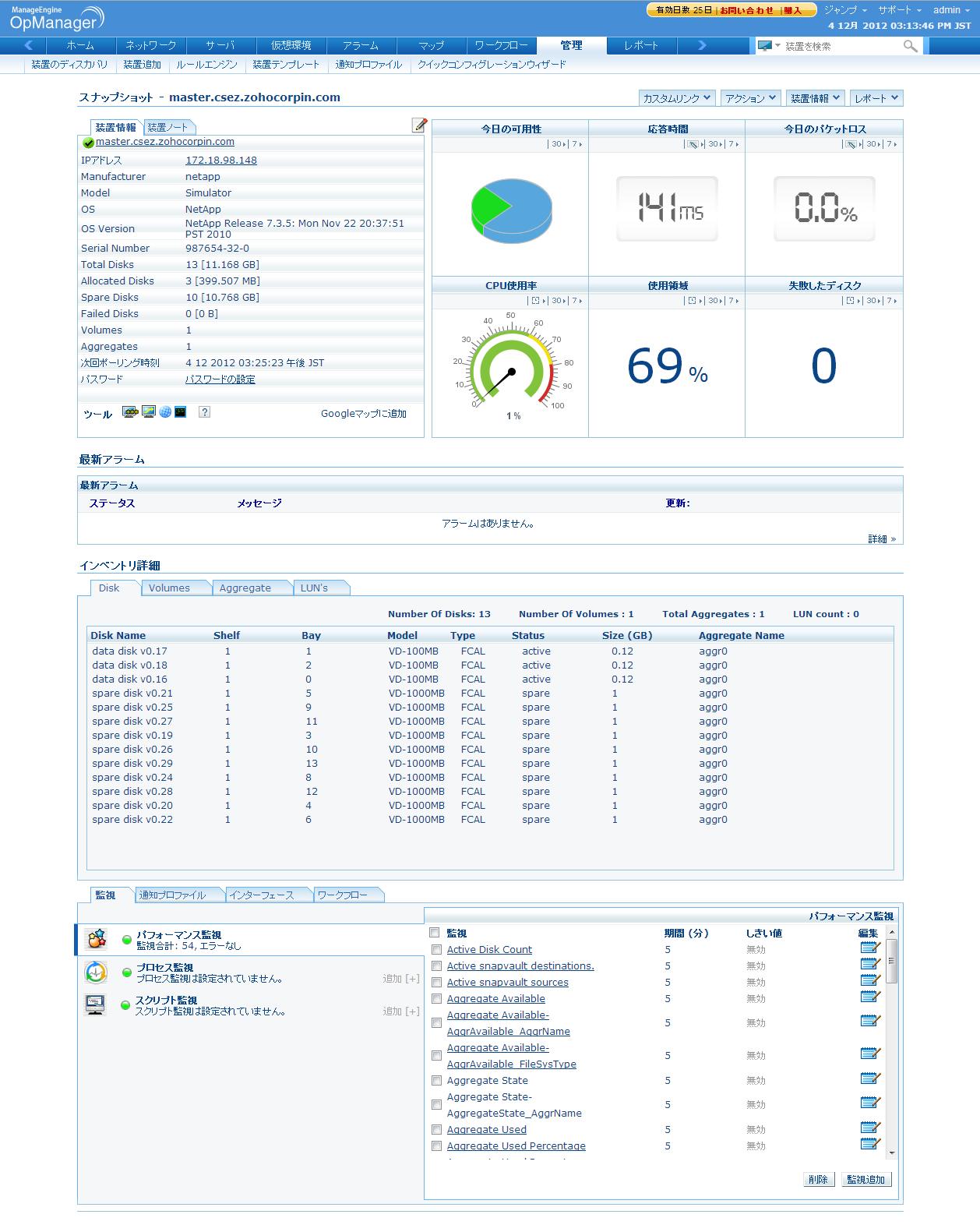Launch the terminal console tool icon

click(181, 412)
